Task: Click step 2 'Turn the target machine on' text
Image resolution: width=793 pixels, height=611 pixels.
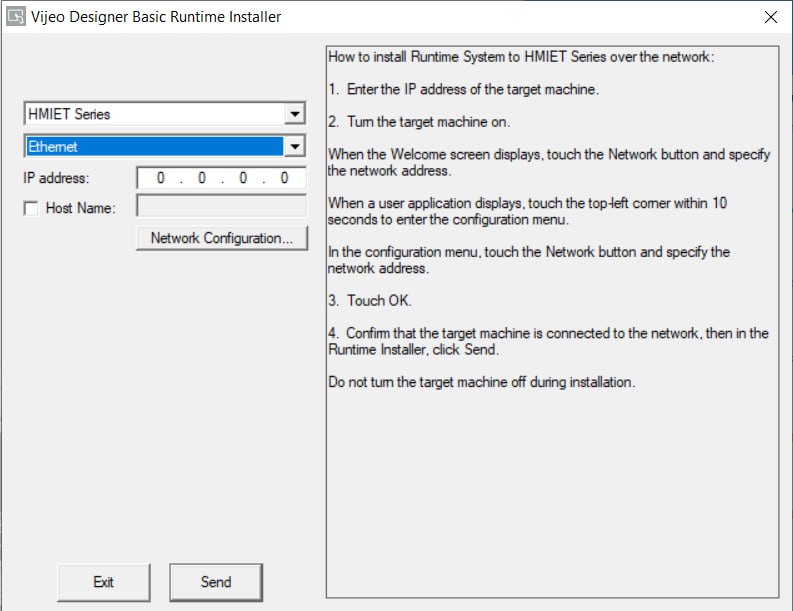Action: pyautogui.click(x=419, y=122)
